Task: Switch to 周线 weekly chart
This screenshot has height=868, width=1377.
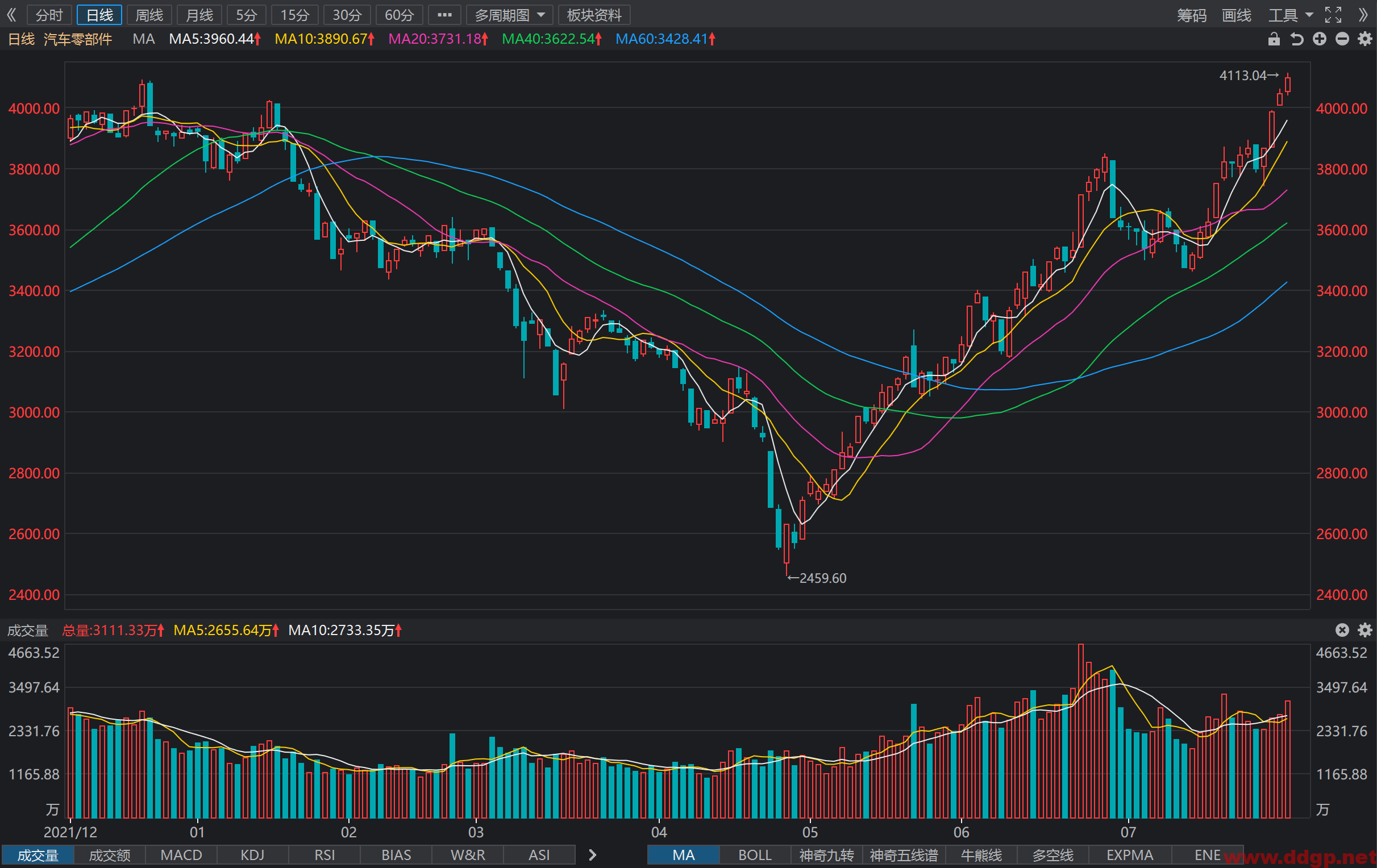Action: pyautogui.click(x=149, y=15)
